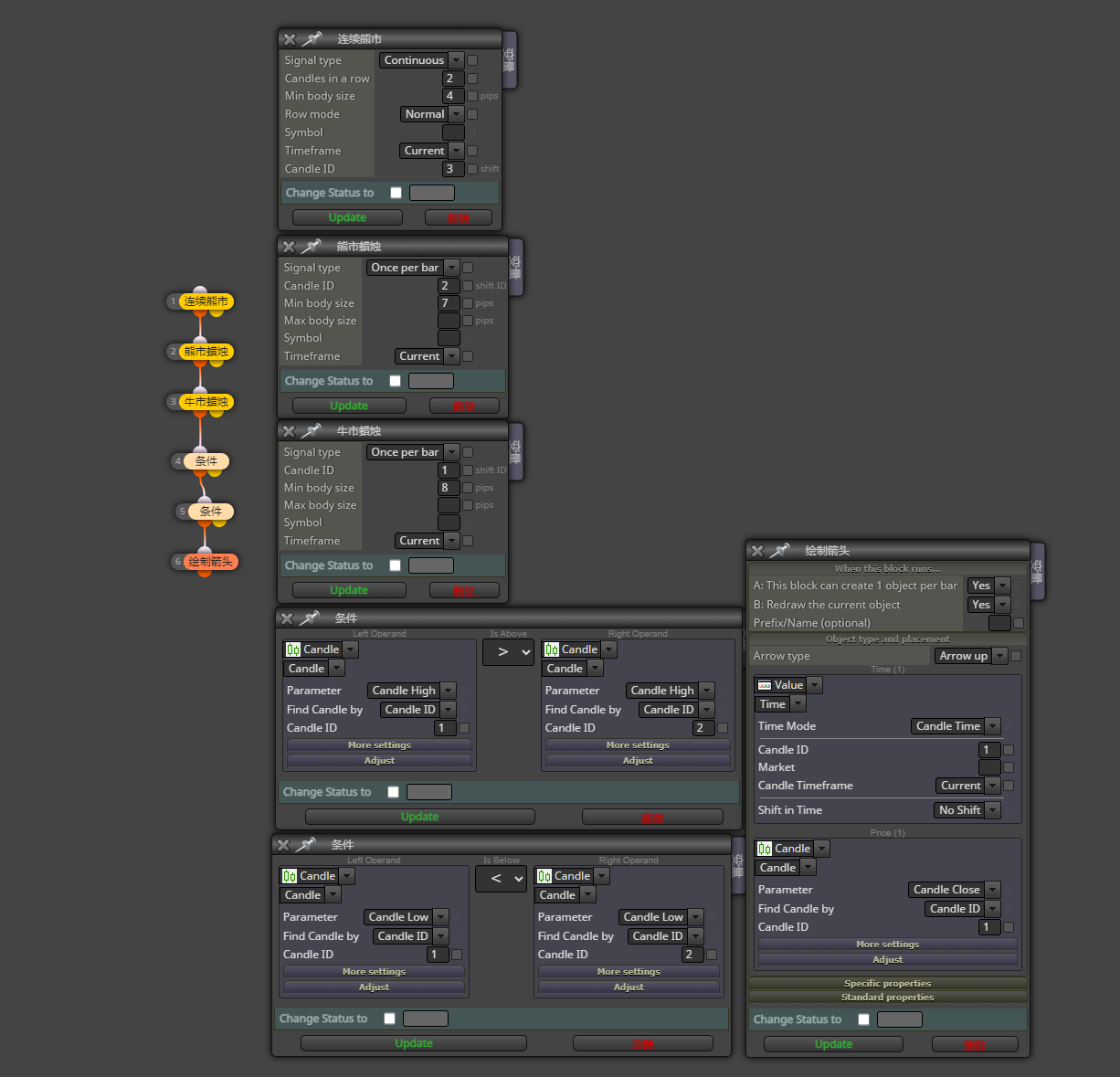The image size is (1120, 1077).
Task: Click Update in the 绘制箭头 panel
Action: (x=833, y=1044)
